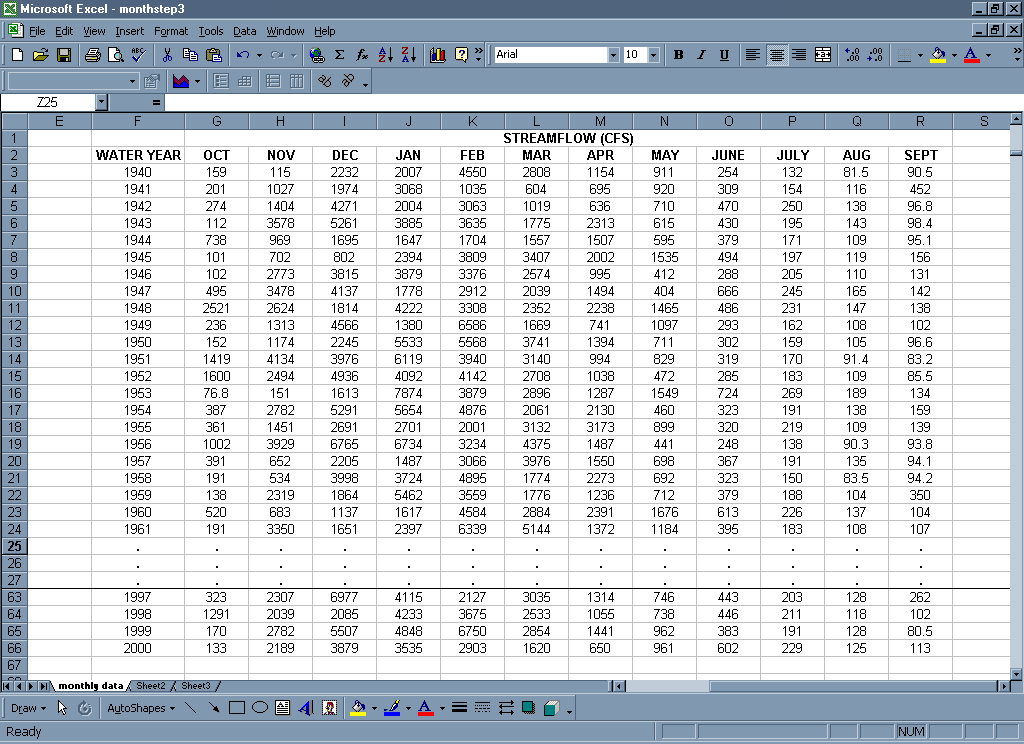1024x744 pixels.
Task: Launch the Chart Wizard icon
Action: [437, 55]
